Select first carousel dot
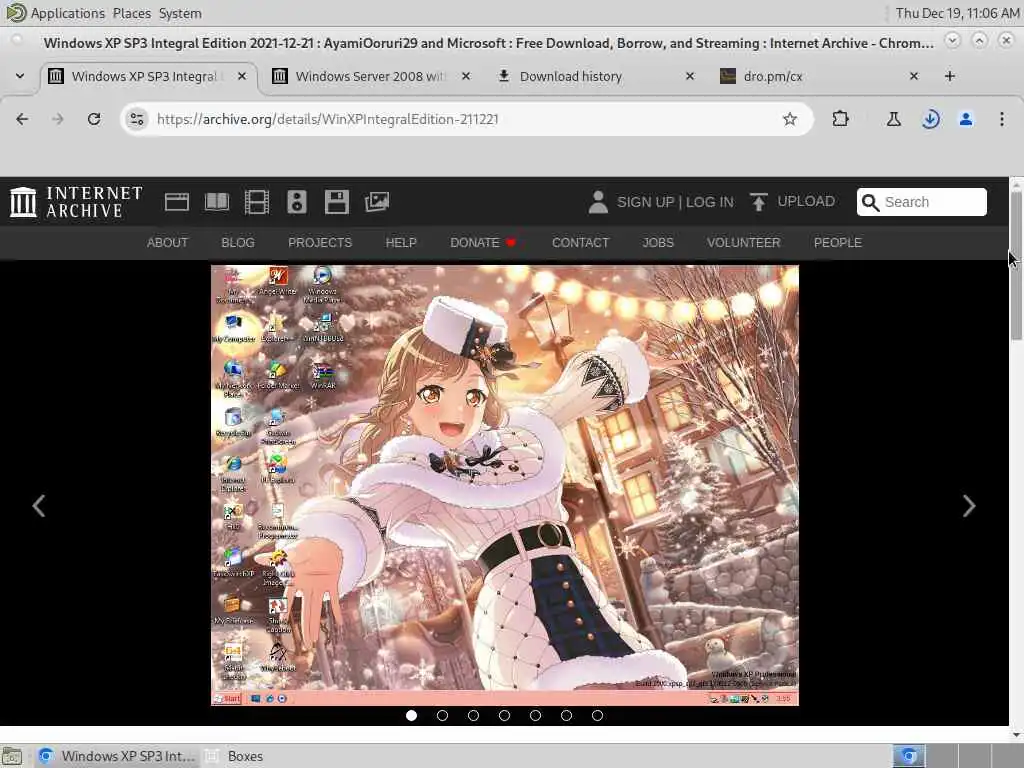 click(411, 716)
